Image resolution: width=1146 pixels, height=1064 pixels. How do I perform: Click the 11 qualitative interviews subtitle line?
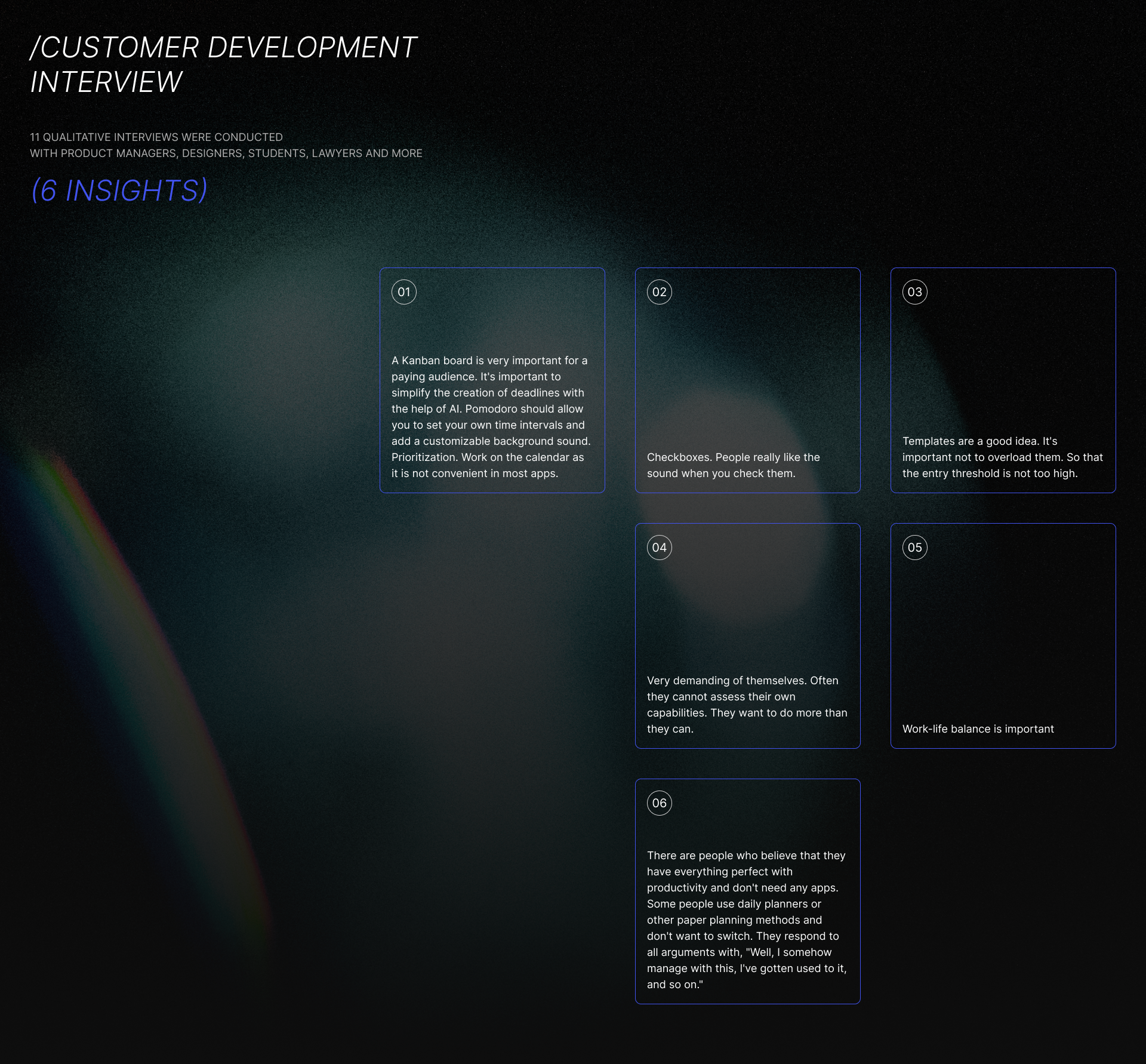156,137
